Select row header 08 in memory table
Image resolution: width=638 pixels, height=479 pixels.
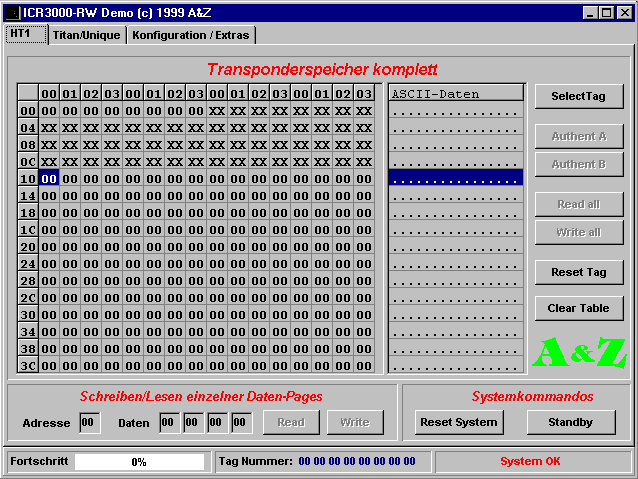28,145
